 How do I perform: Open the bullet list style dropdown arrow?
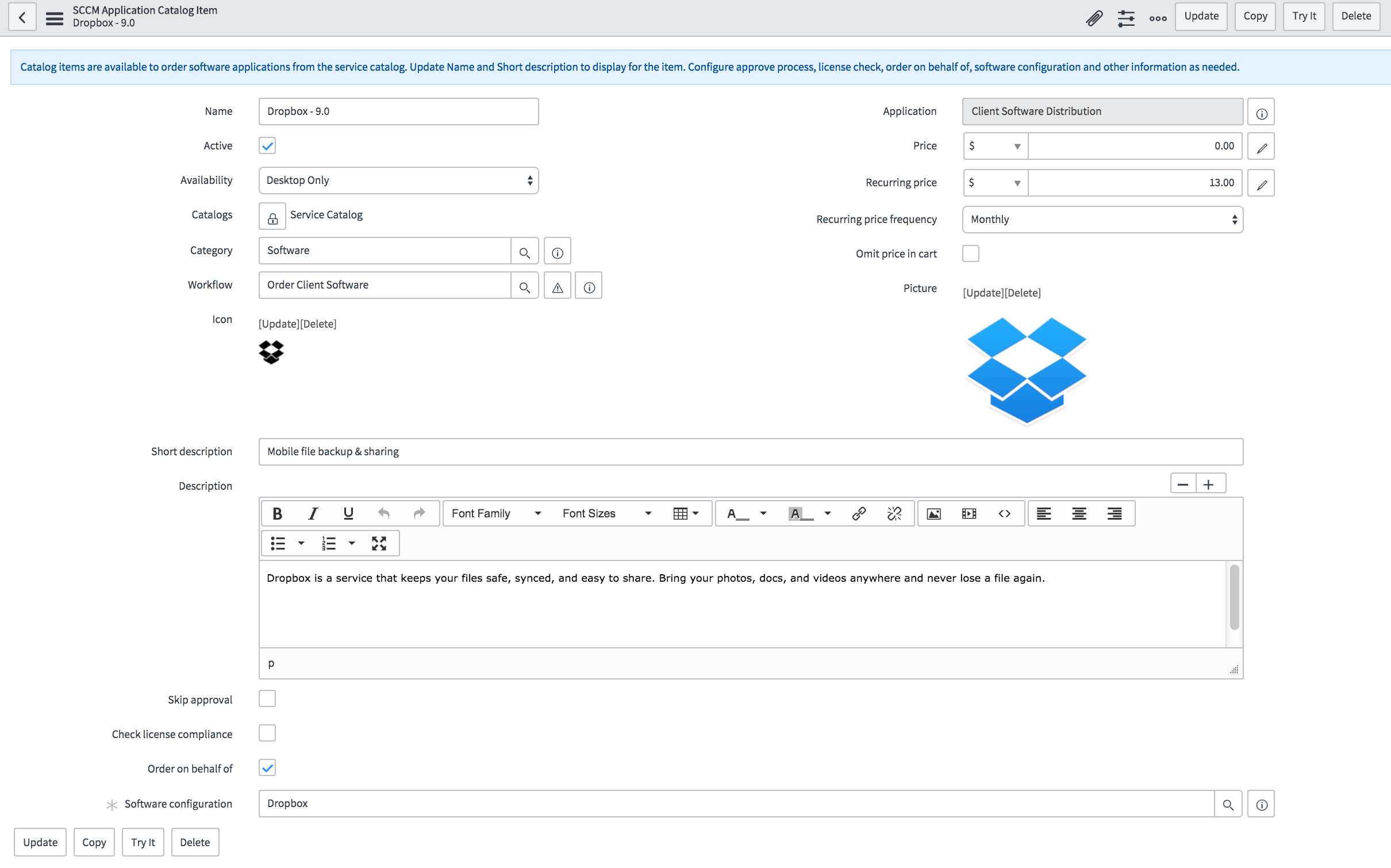[x=301, y=543]
